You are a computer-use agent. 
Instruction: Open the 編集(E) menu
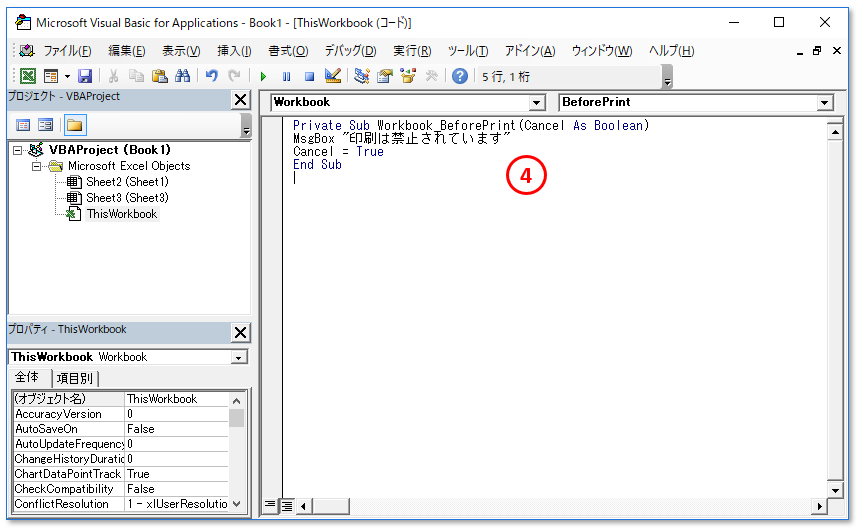pyautogui.click(x=127, y=51)
